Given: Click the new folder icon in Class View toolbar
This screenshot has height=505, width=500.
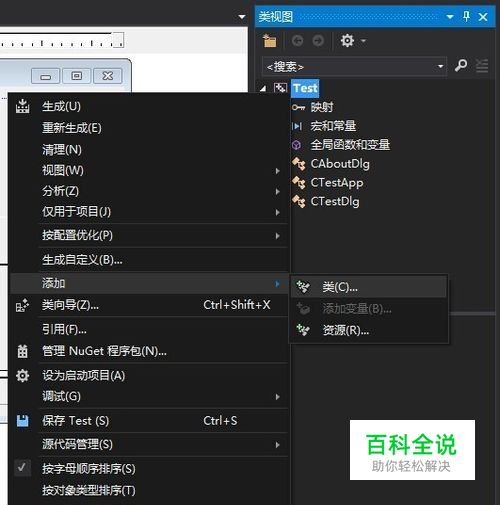Looking at the screenshot, I should (269, 41).
